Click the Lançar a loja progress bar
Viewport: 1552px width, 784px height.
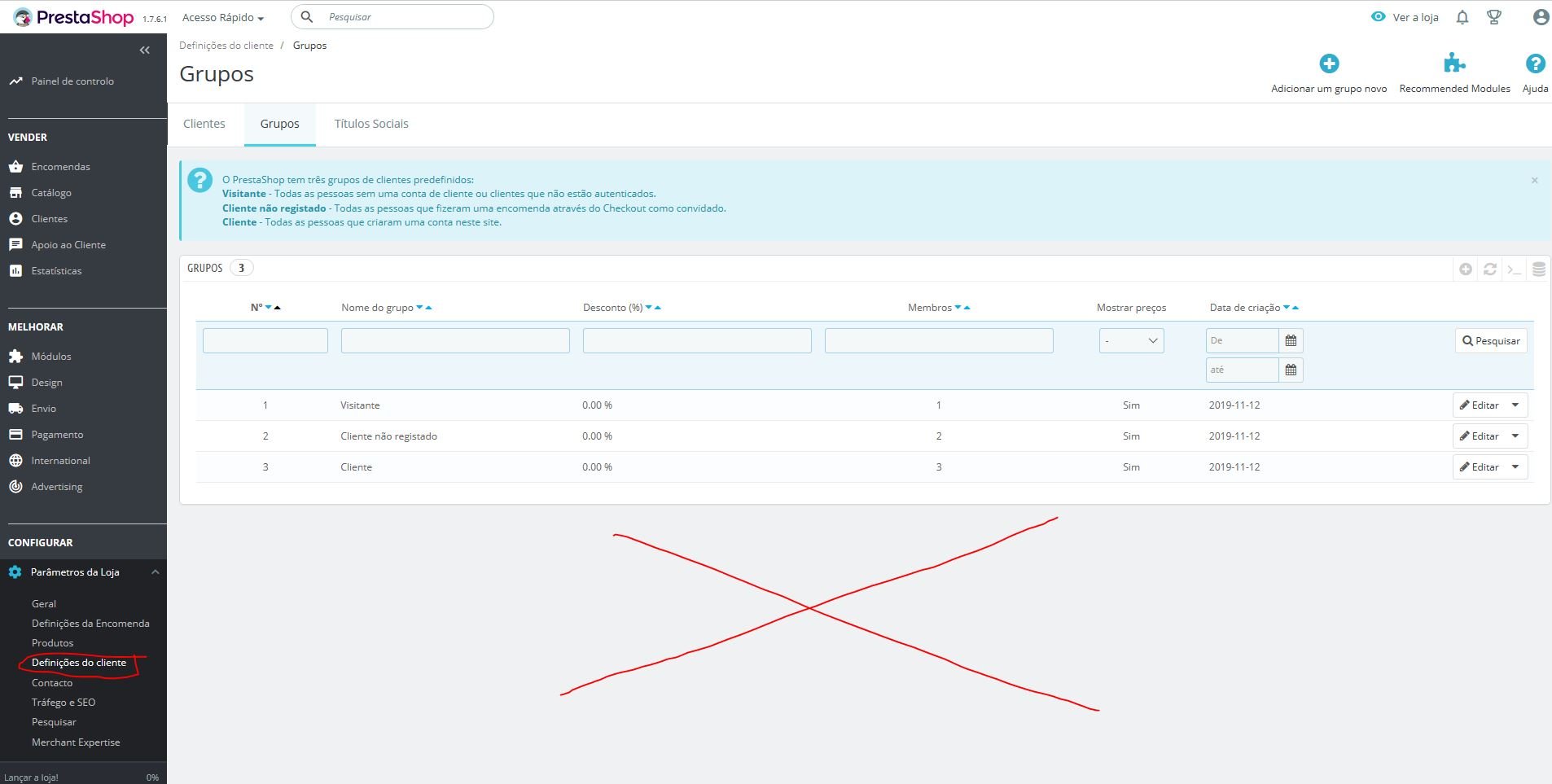pyautogui.click(x=81, y=777)
